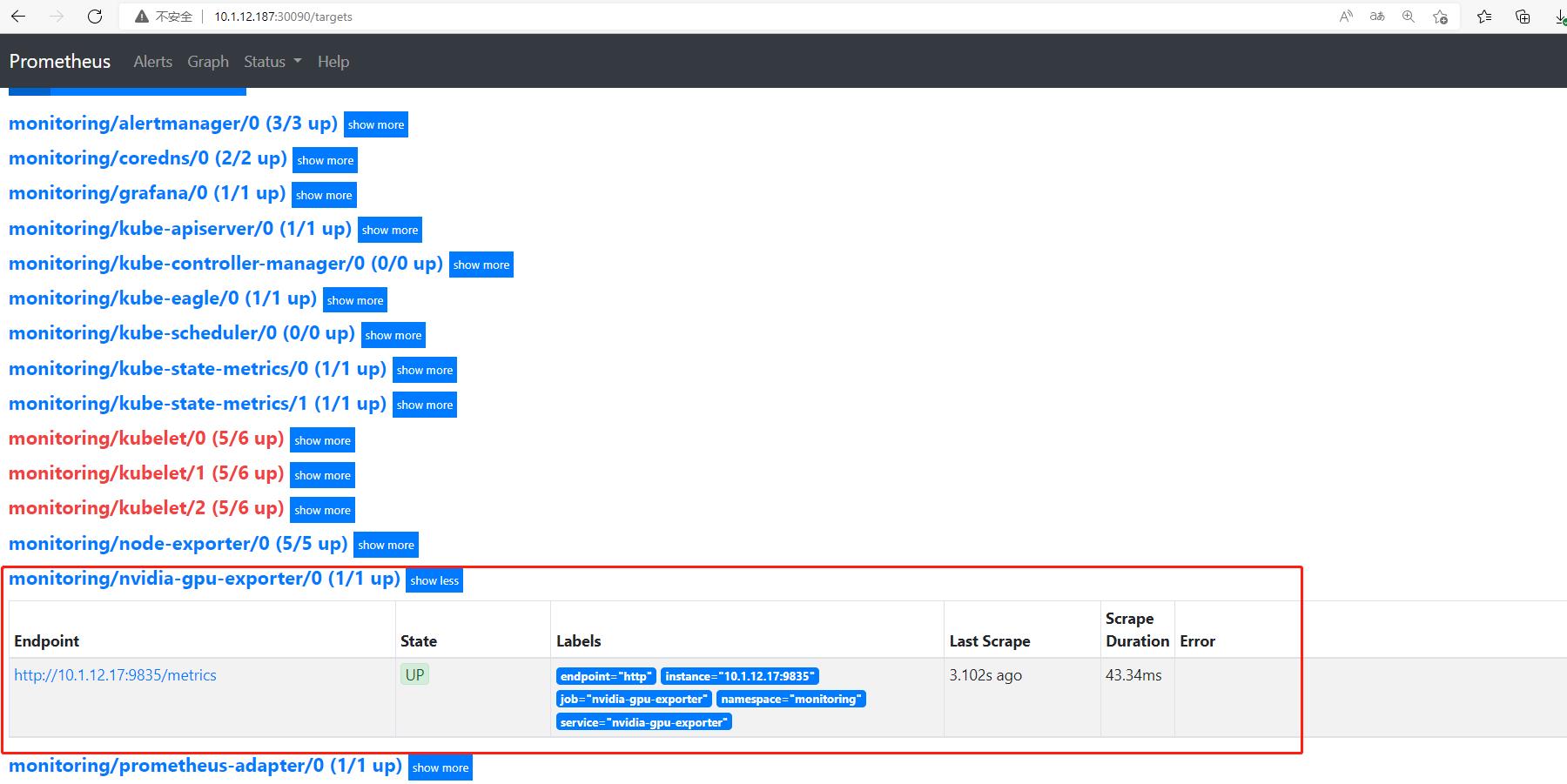
Task: Click the green UP state badge
Action: pyautogui.click(x=414, y=674)
